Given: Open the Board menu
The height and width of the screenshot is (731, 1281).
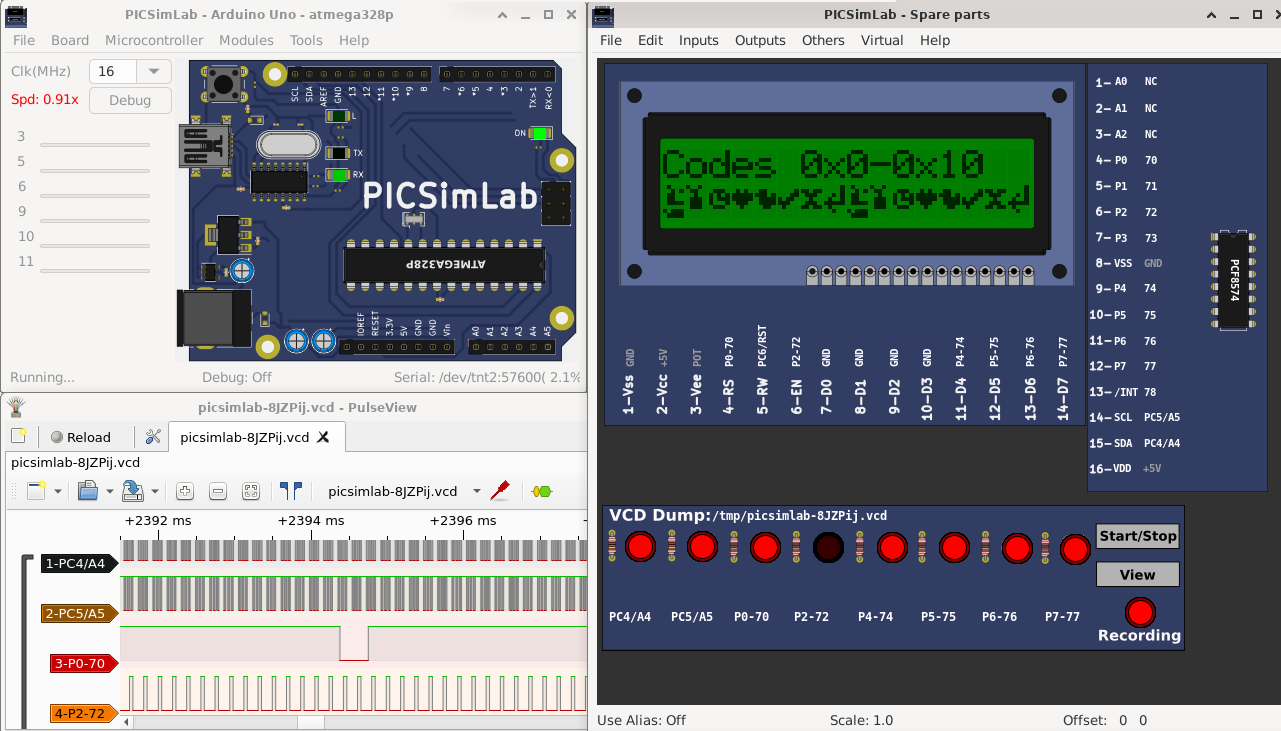Looking at the screenshot, I should tap(70, 40).
